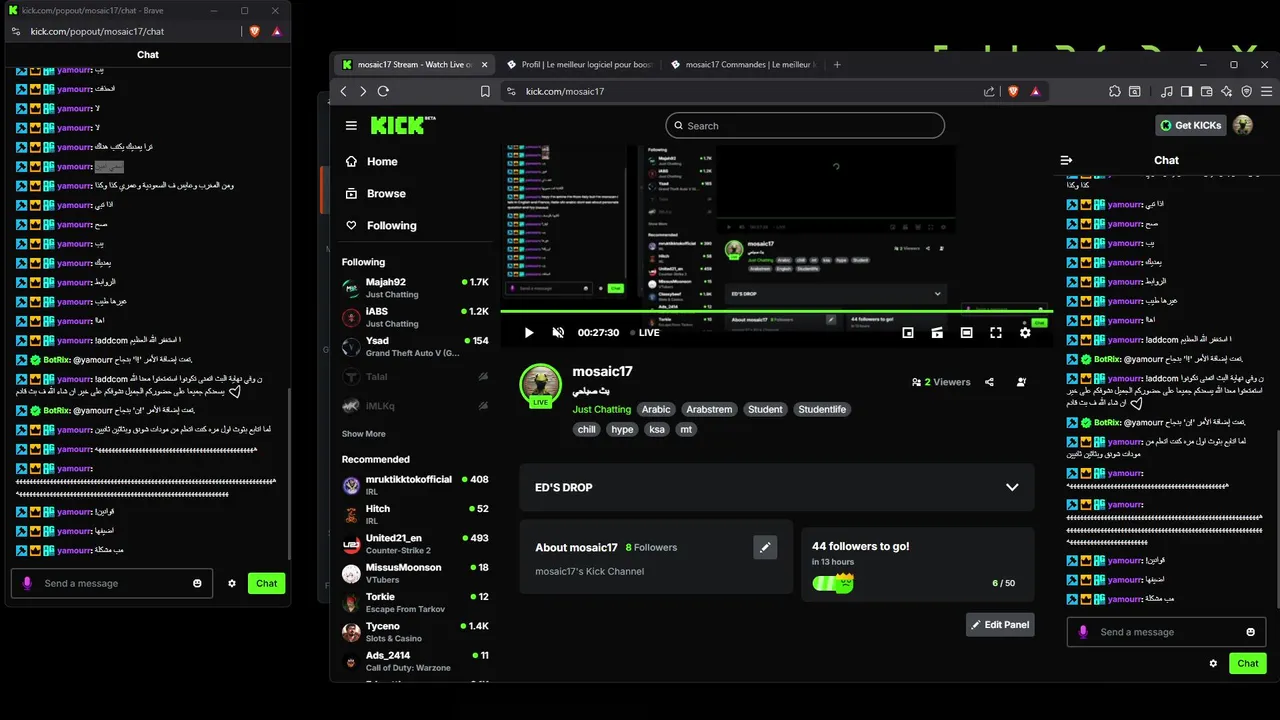The height and width of the screenshot is (720, 1280).
Task: Open Torkie Escape From Tarkov channel
Action: (415, 602)
